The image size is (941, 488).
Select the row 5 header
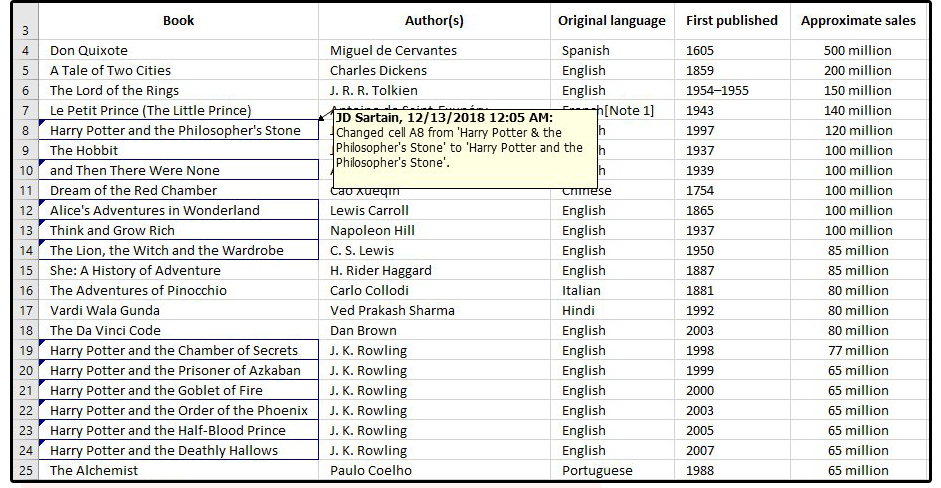coord(25,71)
